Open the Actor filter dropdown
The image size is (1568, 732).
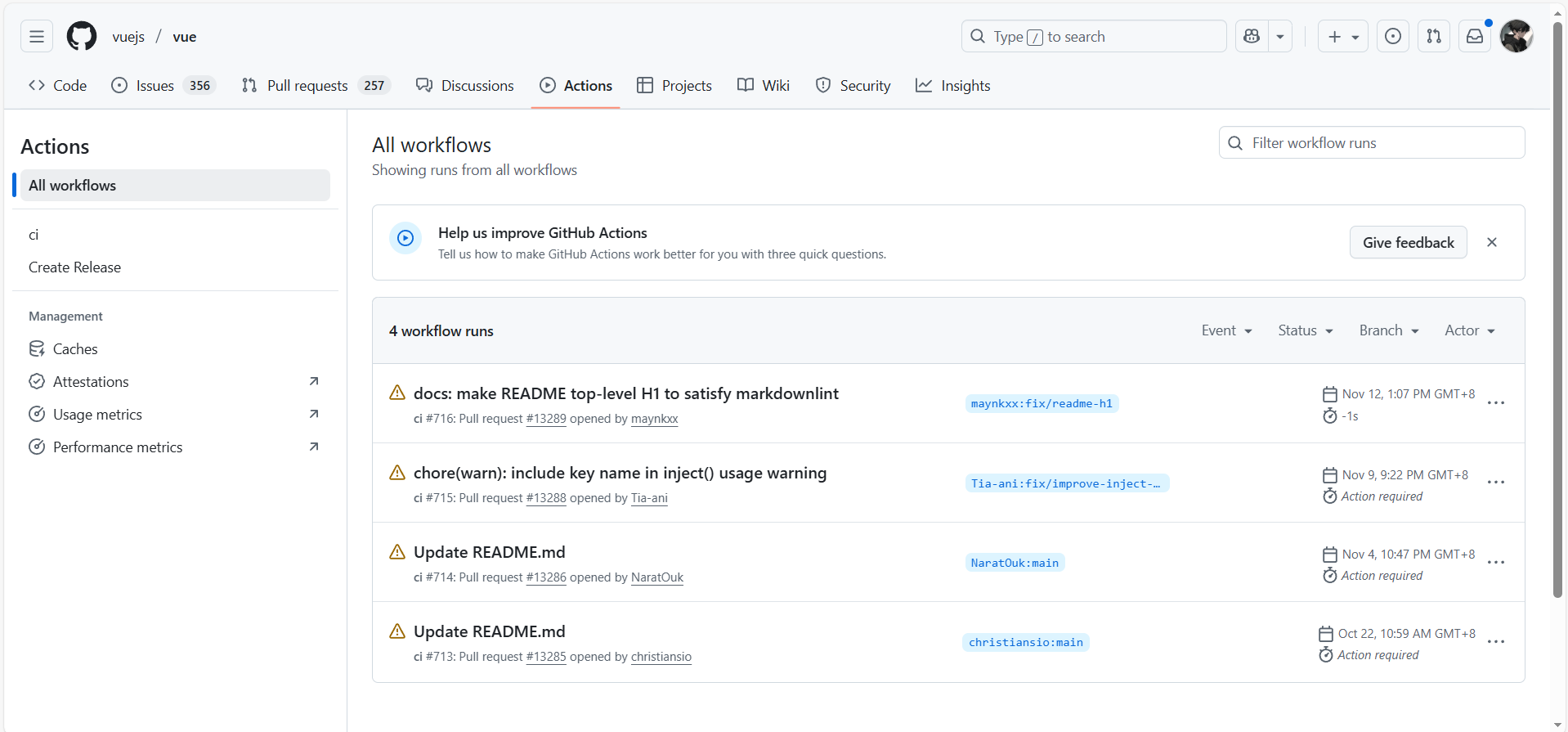[x=1470, y=330]
